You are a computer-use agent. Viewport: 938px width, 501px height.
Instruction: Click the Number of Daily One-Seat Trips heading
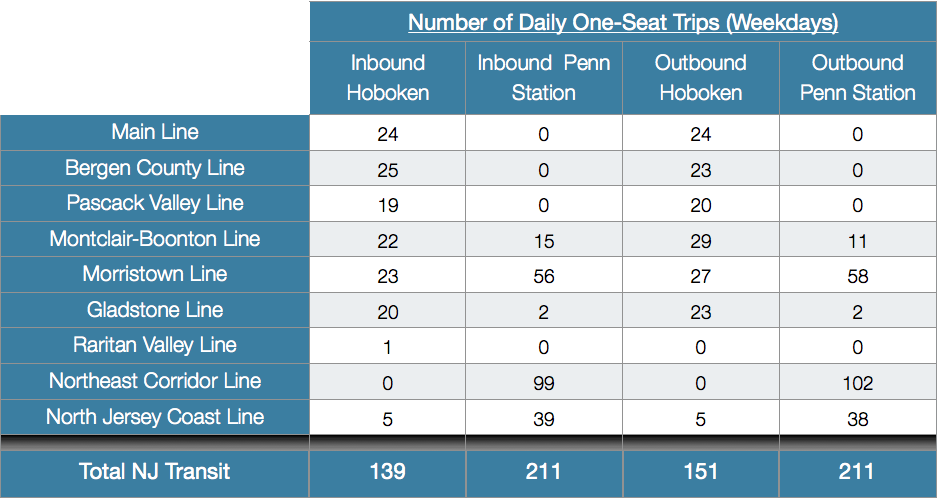(x=623, y=23)
